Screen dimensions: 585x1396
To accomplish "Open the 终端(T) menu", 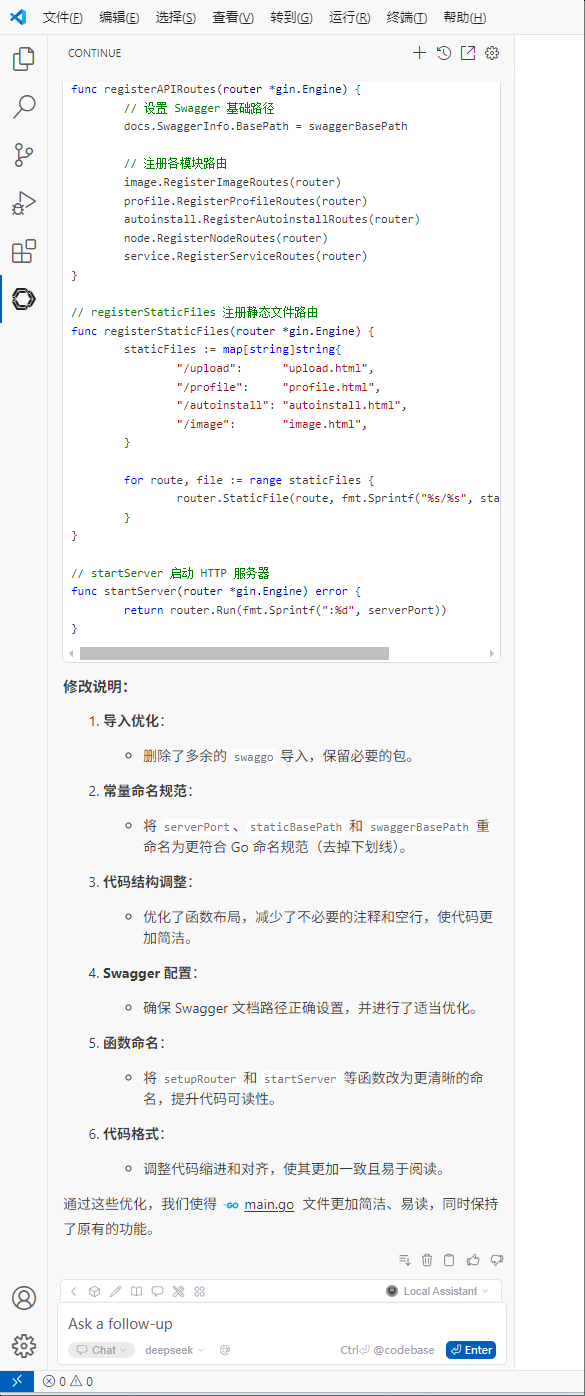I will point(406,18).
